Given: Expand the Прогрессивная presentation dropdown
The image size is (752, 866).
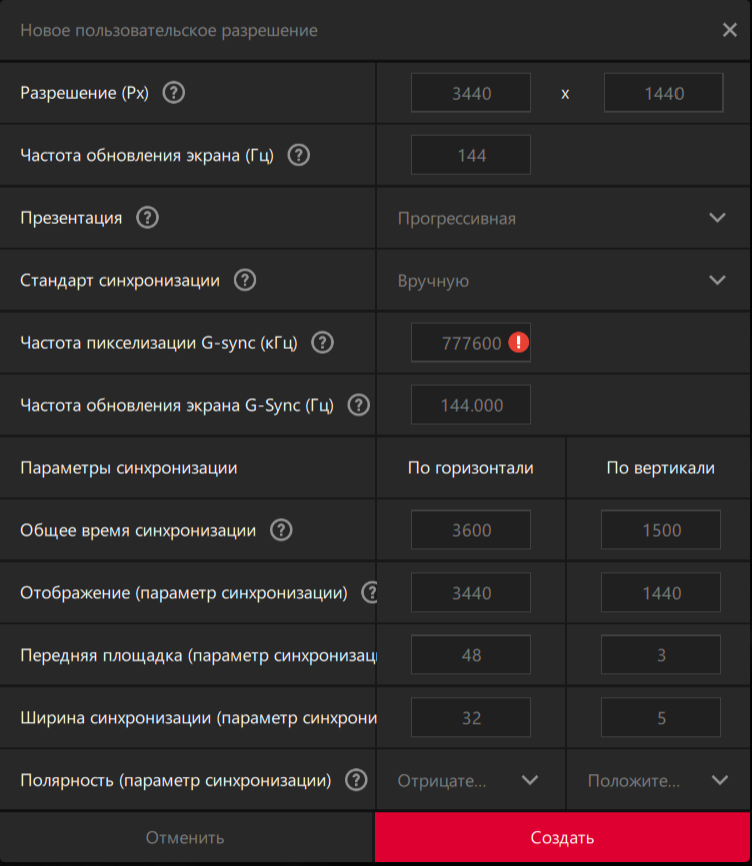Looking at the screenshot, I should 716,218.
